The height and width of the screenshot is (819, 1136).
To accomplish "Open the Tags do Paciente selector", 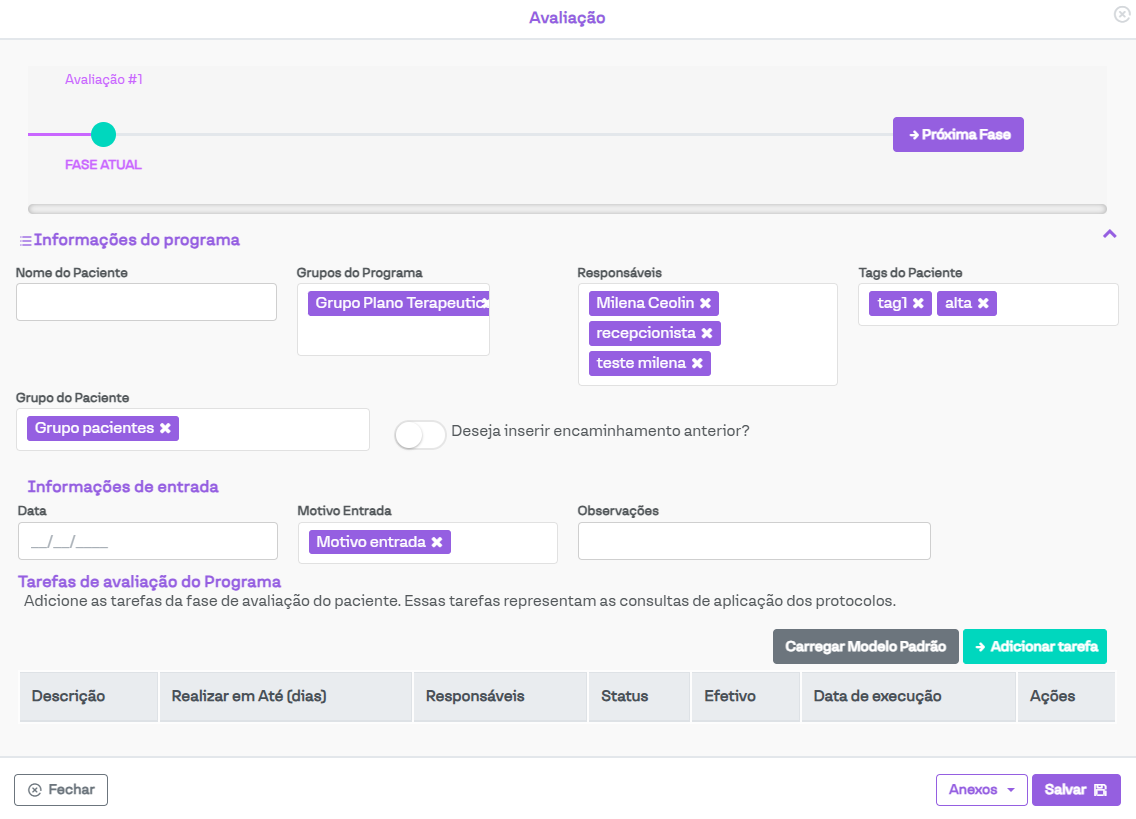I will click(1055, 304).
